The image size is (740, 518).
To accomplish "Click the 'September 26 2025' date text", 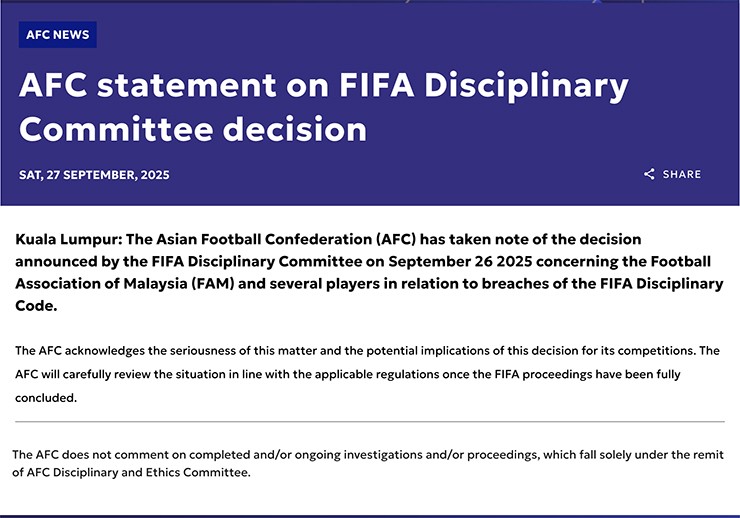I will pos(460,261).
